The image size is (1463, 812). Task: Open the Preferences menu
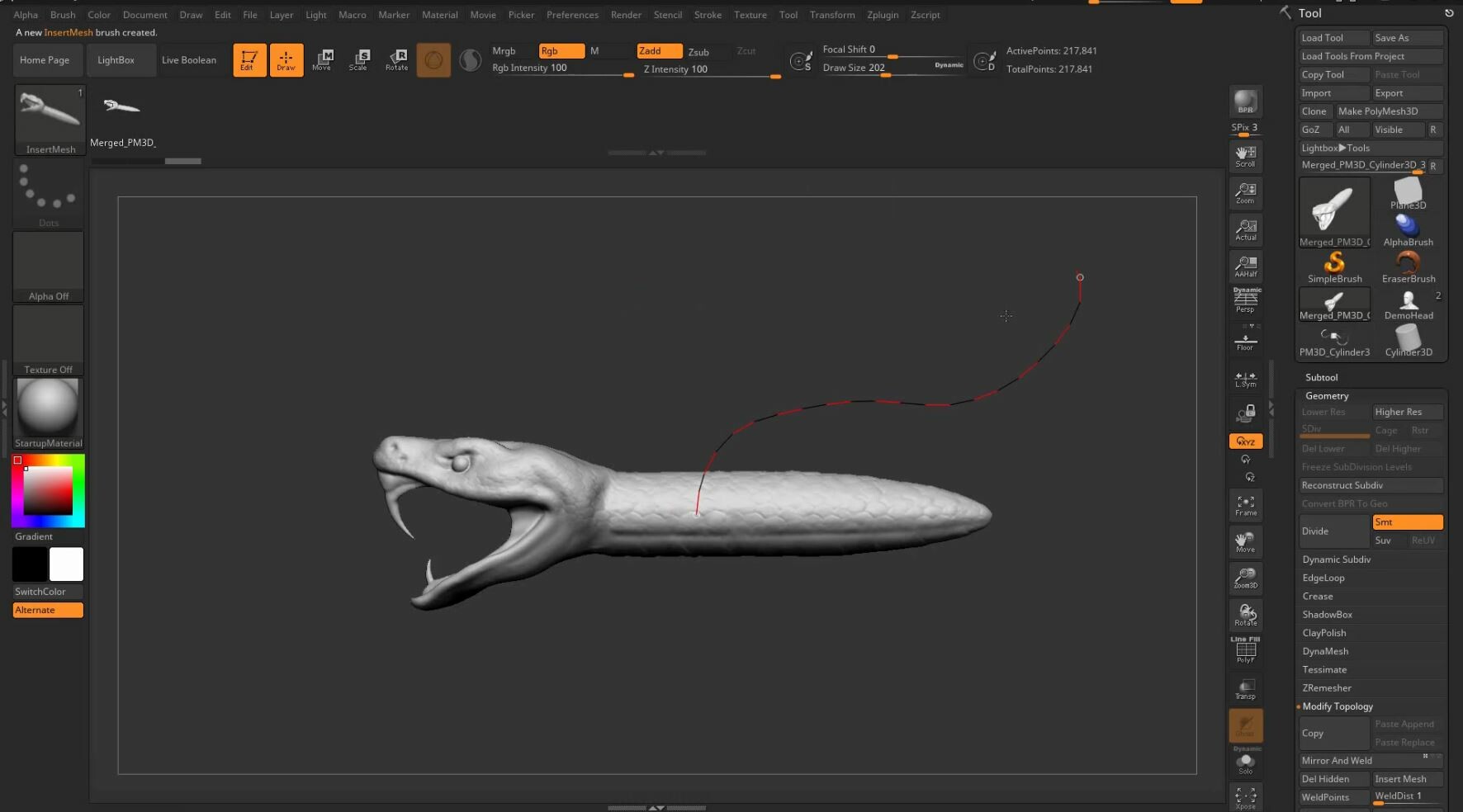pyautogui.click(x=572, y=14)
